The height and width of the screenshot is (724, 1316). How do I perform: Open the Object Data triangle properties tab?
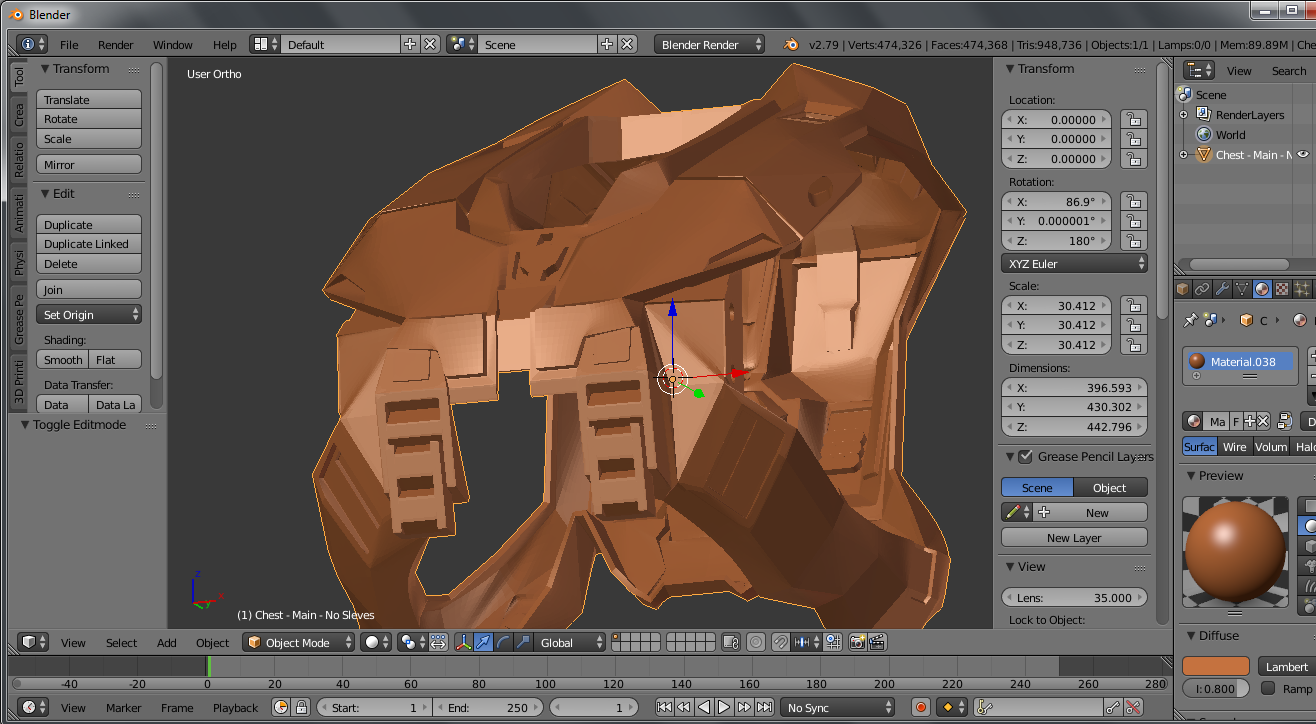(x=1242, y=289)
